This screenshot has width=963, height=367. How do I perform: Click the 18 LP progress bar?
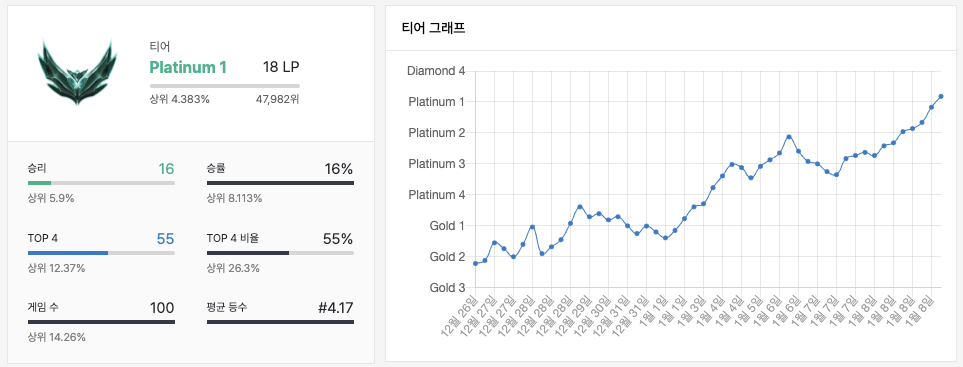(x=225, y=86)
